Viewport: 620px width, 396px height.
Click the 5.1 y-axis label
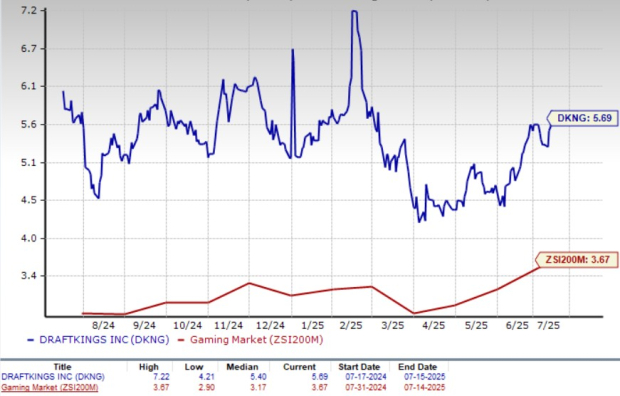coord(28,163)
